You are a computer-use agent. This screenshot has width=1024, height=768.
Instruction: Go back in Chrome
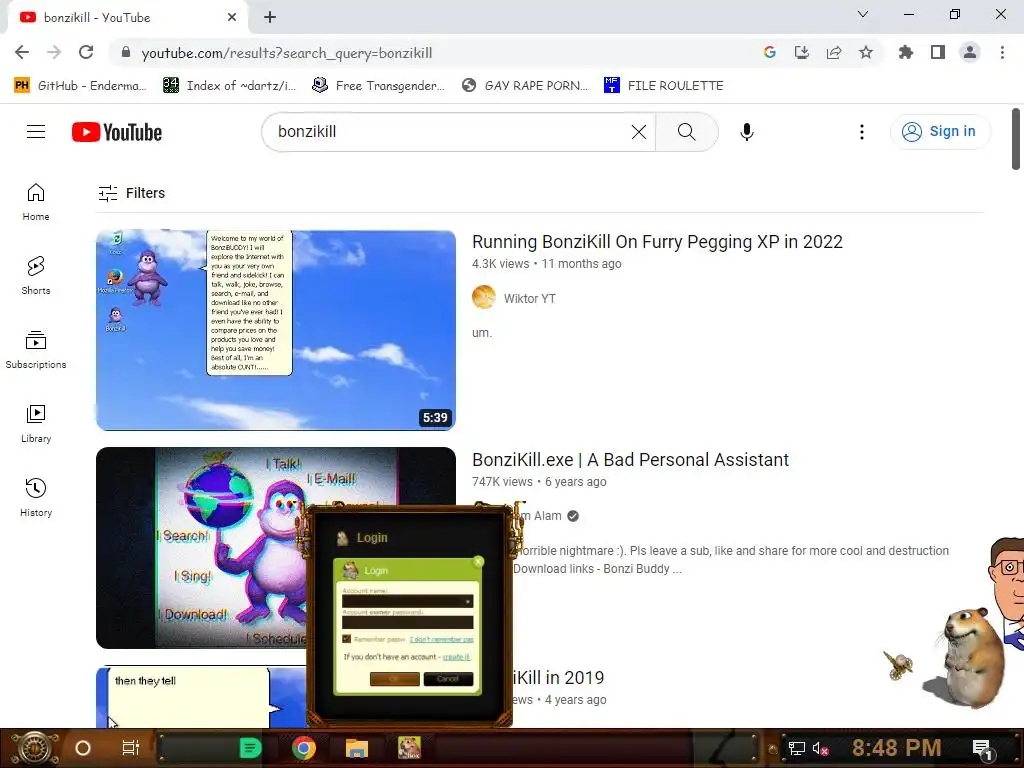22,52
